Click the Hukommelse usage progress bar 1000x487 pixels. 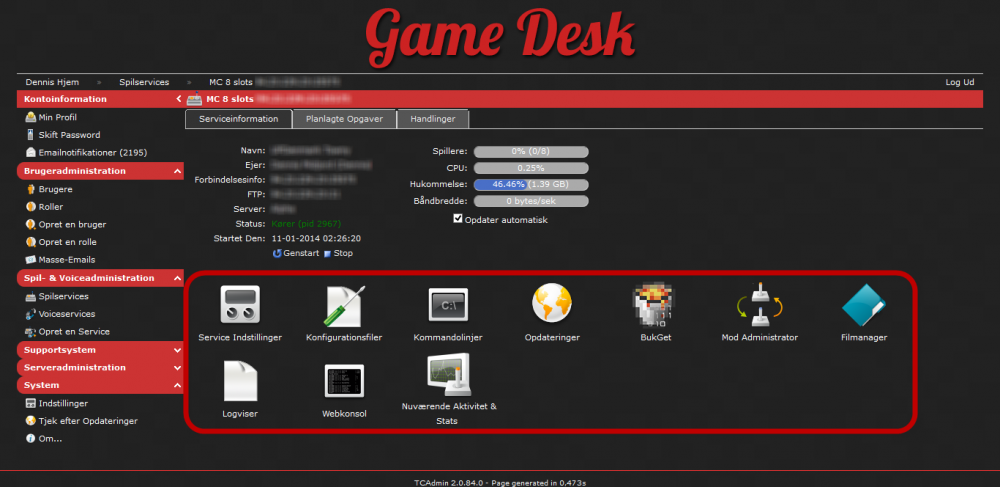pyautogui.click(x=531, y=185)
